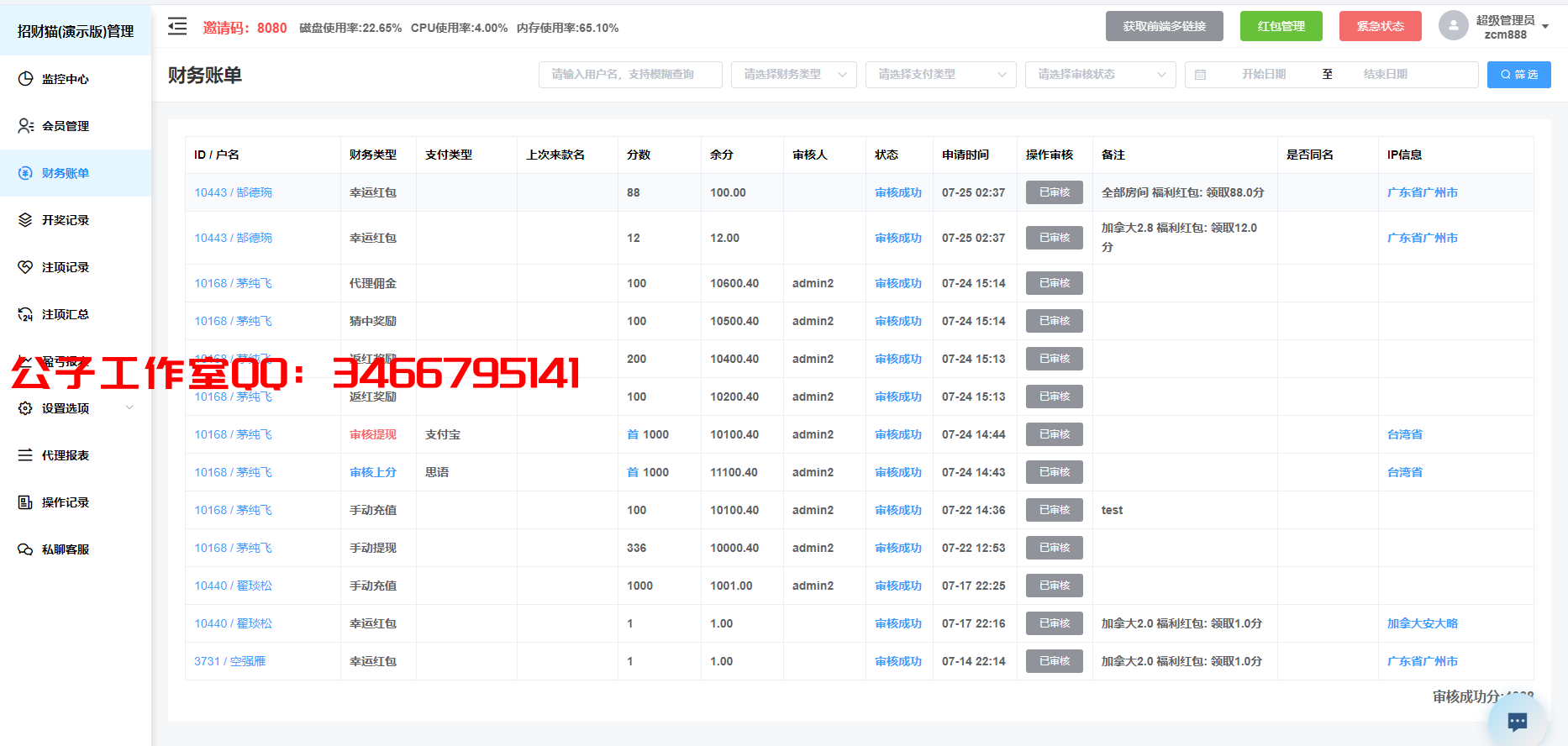The image size is (1568, 746).
Task: Open user 10440 / 翟琰松 in 手动充值 row
Action: [234, 586]
